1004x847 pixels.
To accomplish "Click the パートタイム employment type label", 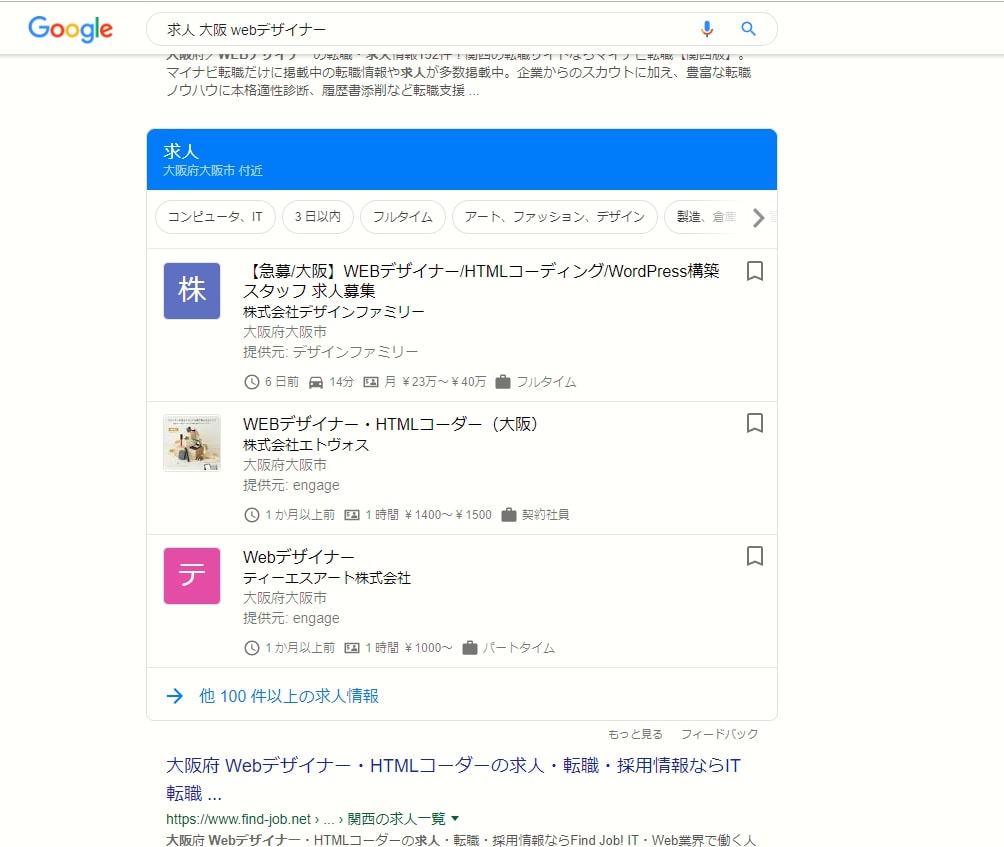I will [x=518, y=648].
